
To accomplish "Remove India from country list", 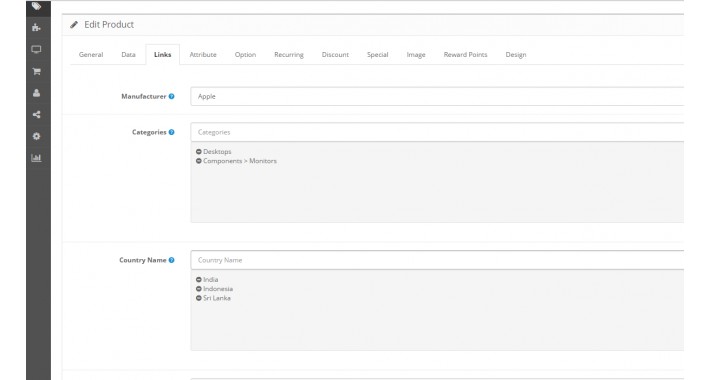I will pyautogui.click(x=198, y=280).
